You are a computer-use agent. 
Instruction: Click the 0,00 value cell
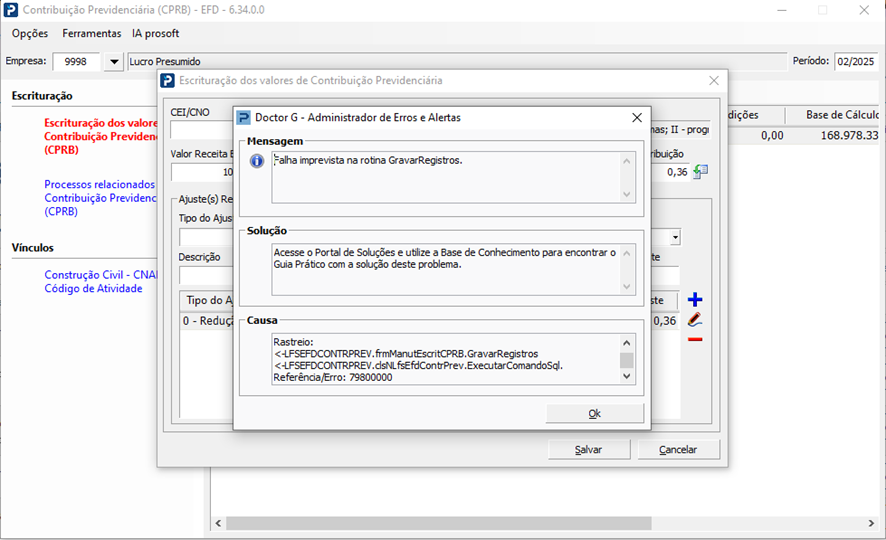[x=772, y=136]
